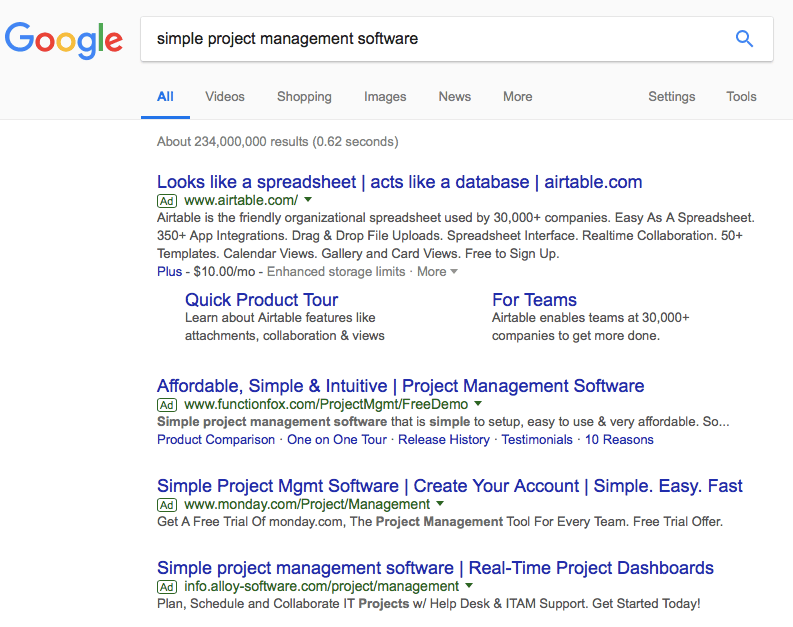Screen dimensions: 793x627
Task: Click the Google logo
Action: click(x=64, y=40)
